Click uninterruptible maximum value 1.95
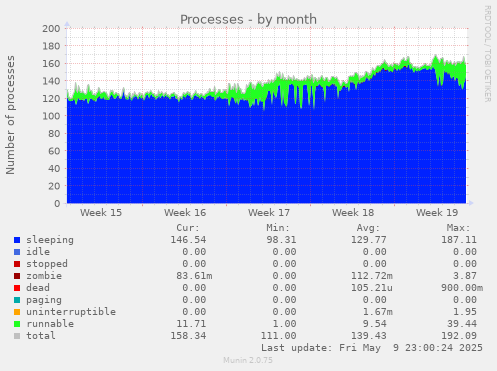The width and height of the screenshot is (497, 371). [465, 312]
